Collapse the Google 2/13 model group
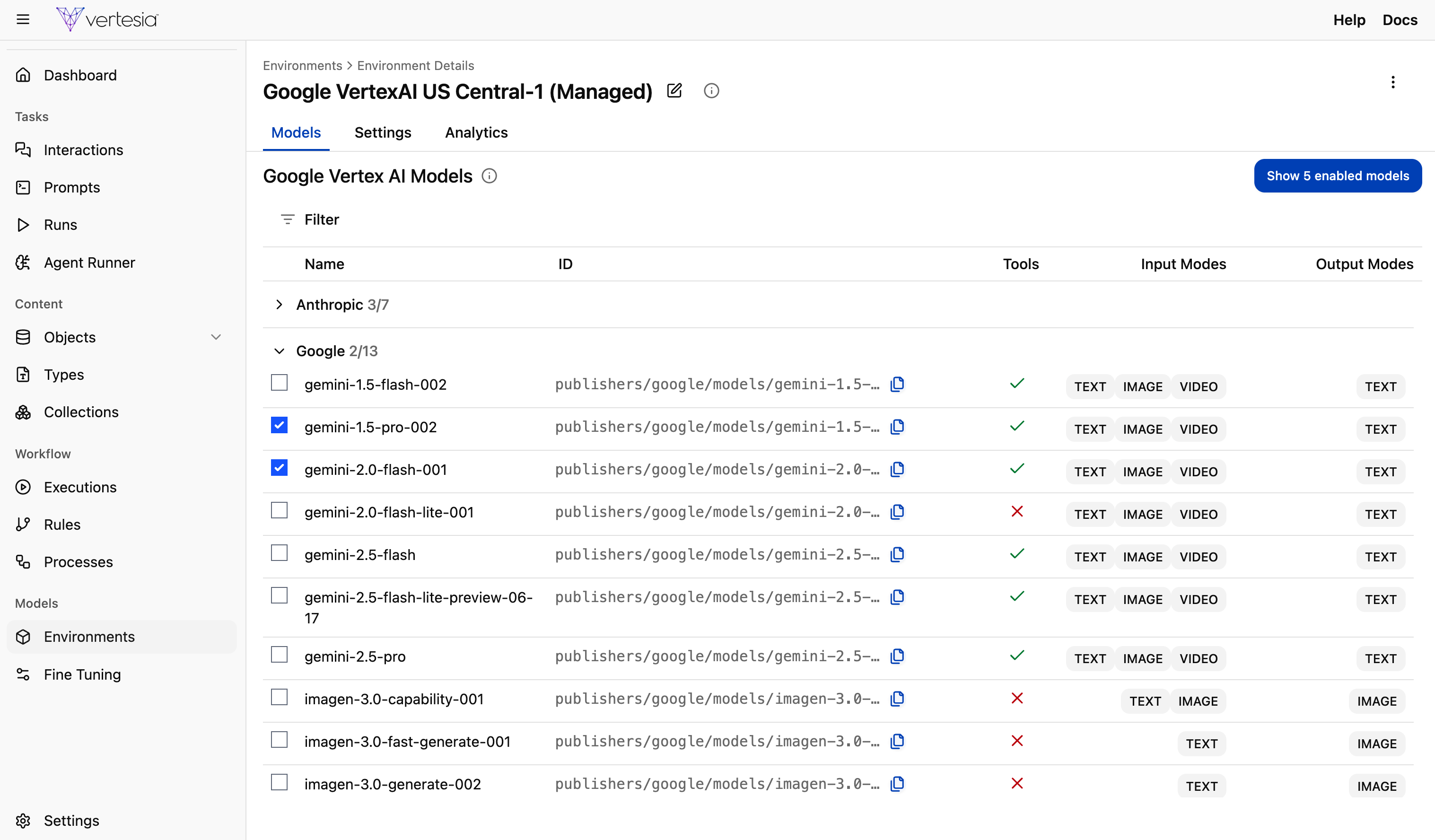Screen dimensions: 1435x840 click(x=279, y=351)
